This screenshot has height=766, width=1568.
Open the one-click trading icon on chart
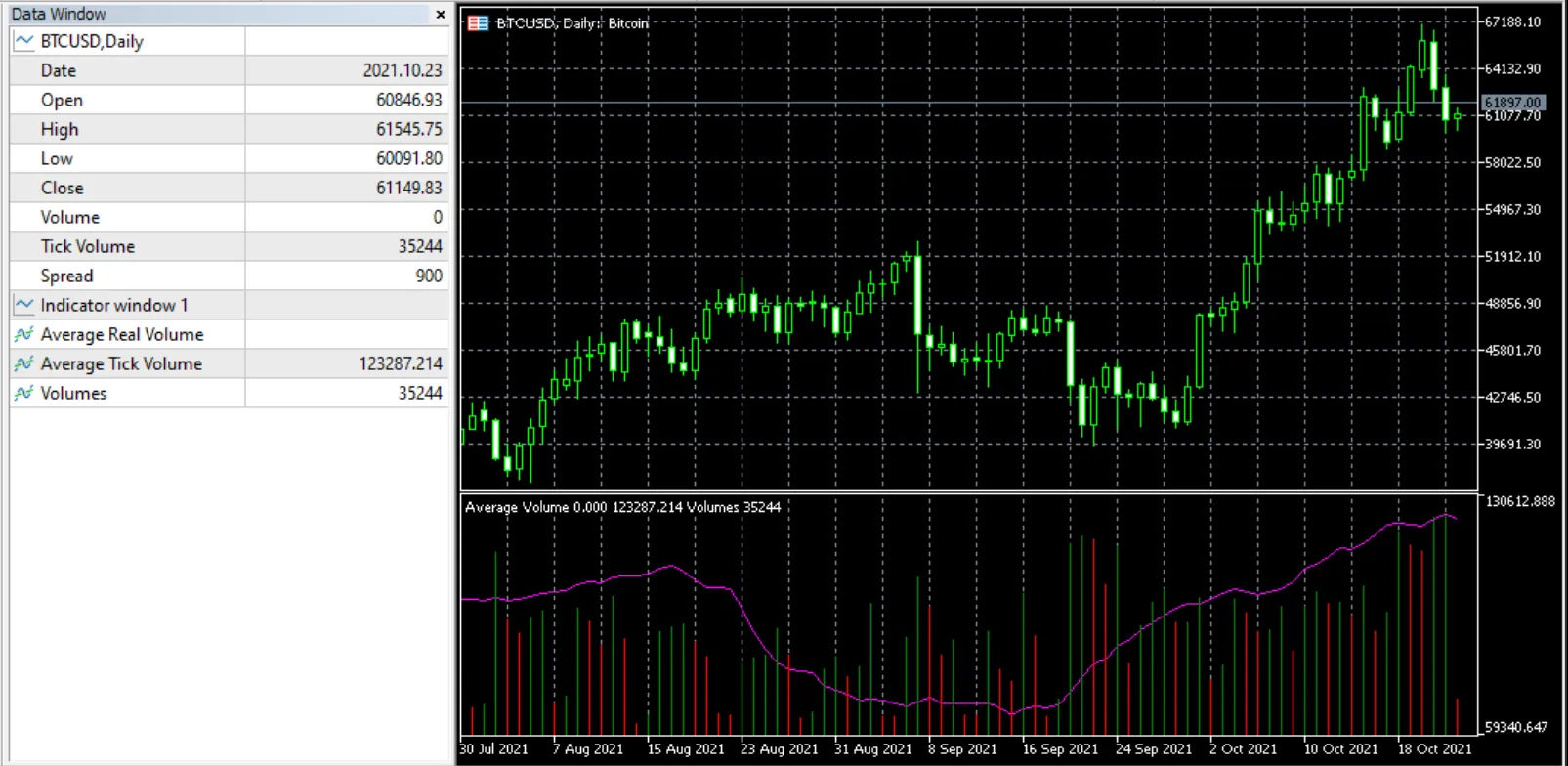[478, 23]
